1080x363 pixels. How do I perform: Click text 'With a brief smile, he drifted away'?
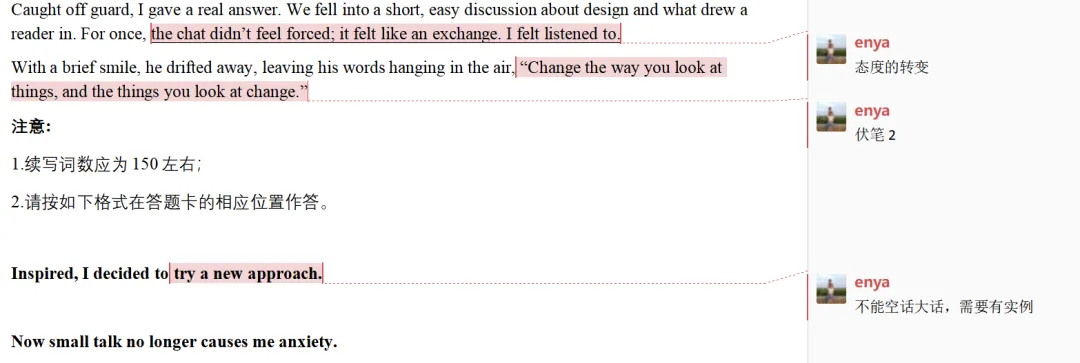pyautogui.click(x=134, y=68)
